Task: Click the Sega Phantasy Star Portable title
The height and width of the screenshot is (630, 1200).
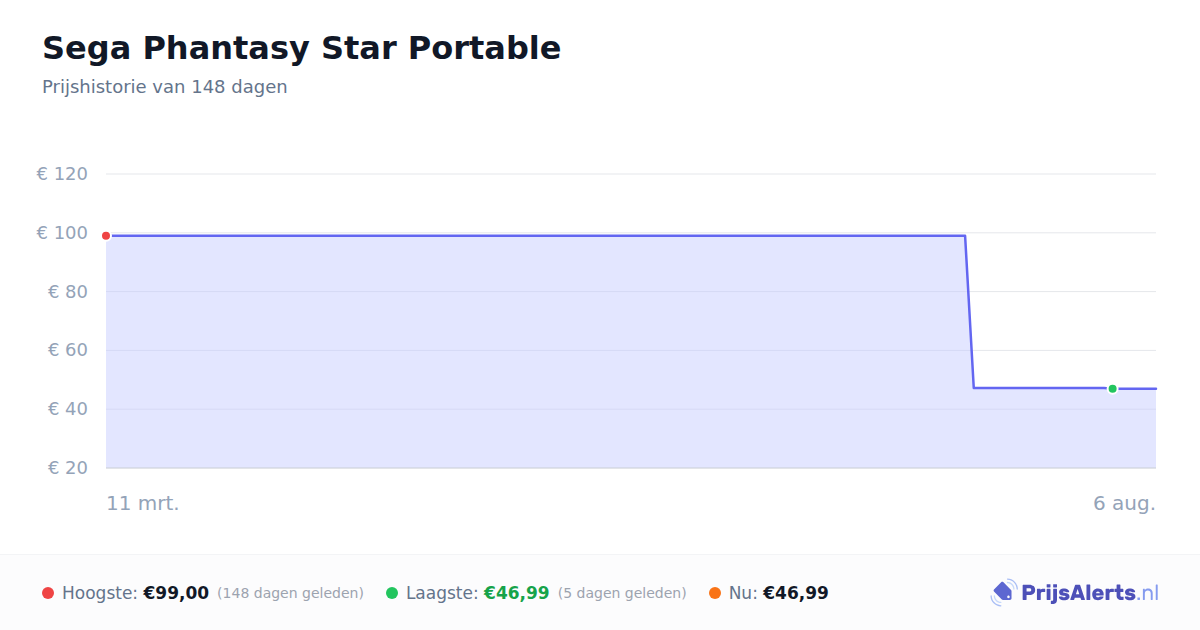Action: (301, 48)
